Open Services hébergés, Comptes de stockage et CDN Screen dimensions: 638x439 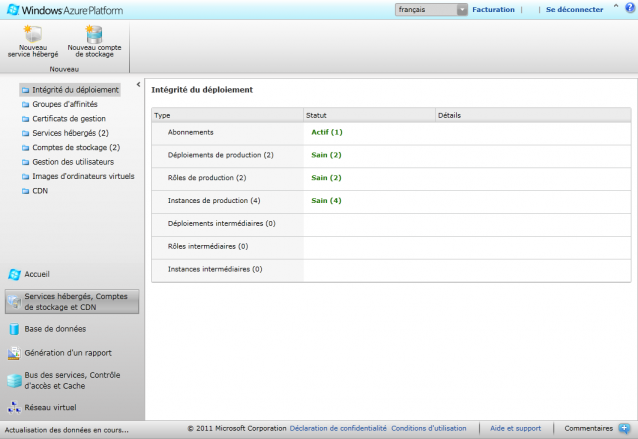[72, 301]
